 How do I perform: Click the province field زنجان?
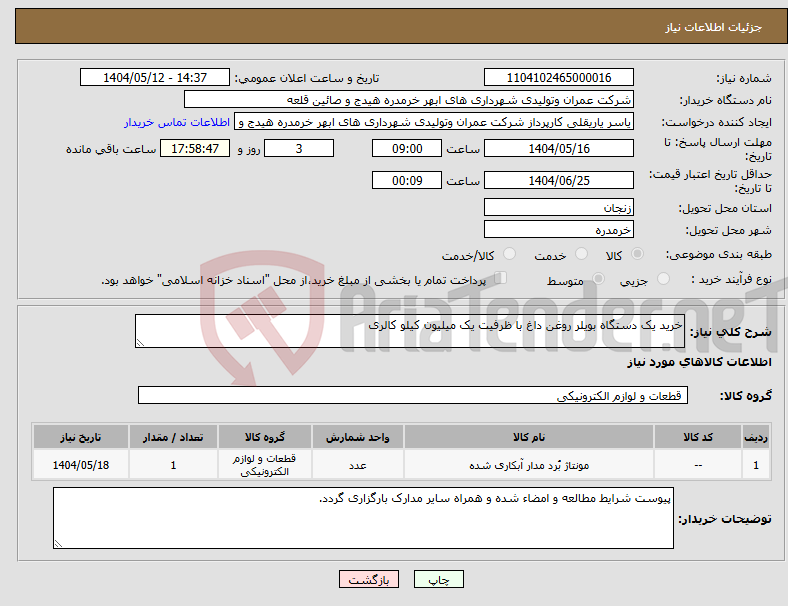pyautogui.click(x=558, y=207)
